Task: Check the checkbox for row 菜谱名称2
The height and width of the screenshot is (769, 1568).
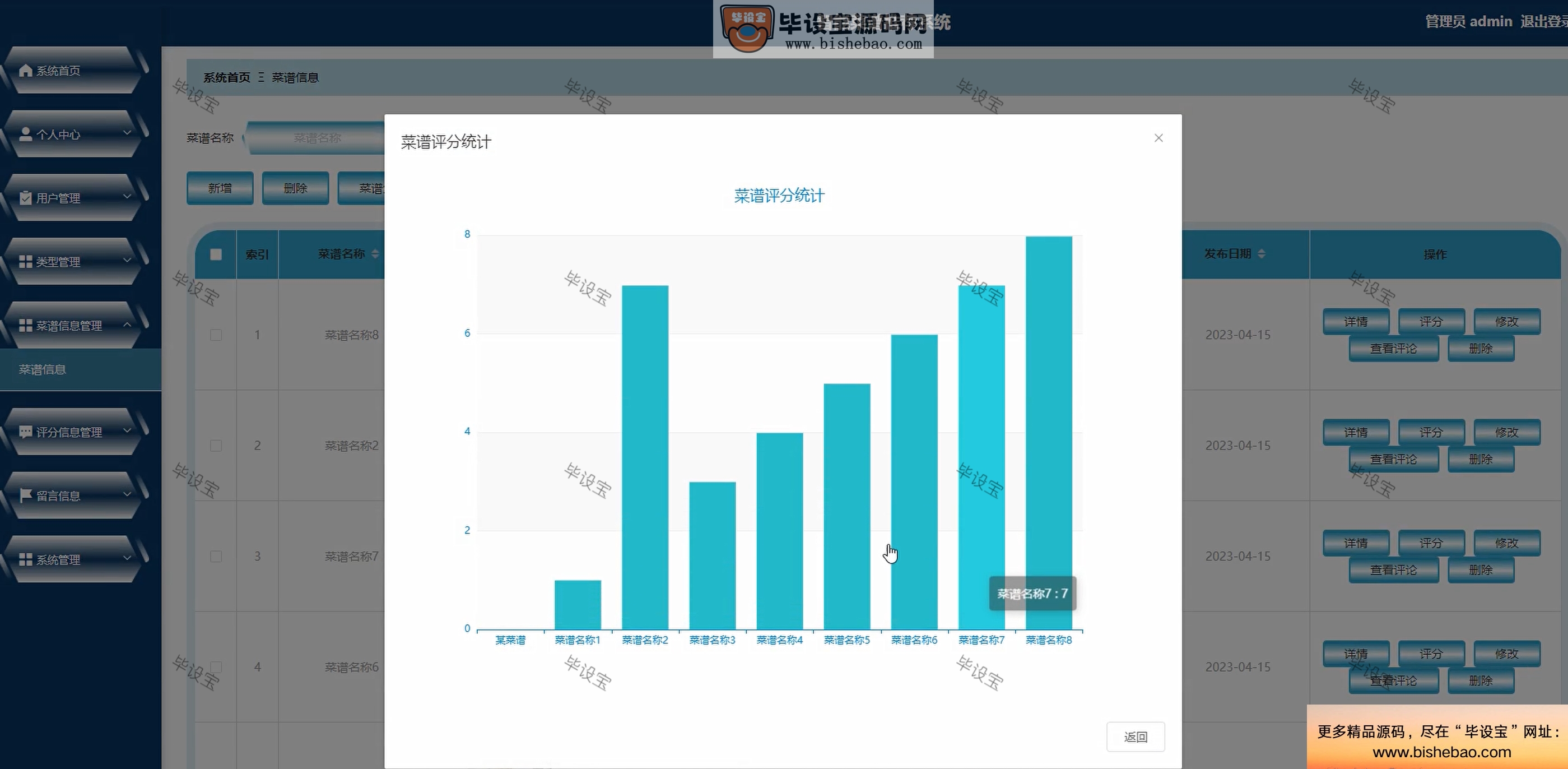Action: (x=216, y=446)
